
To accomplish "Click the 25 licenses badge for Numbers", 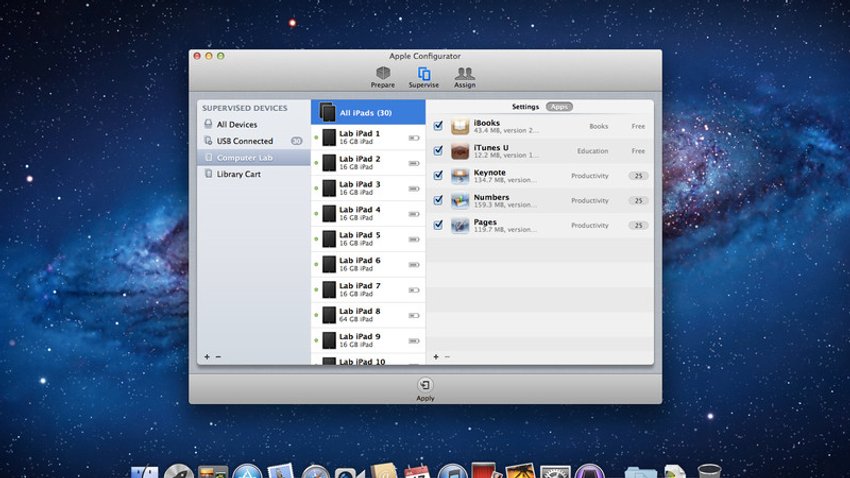I will [x=638, y=201].
